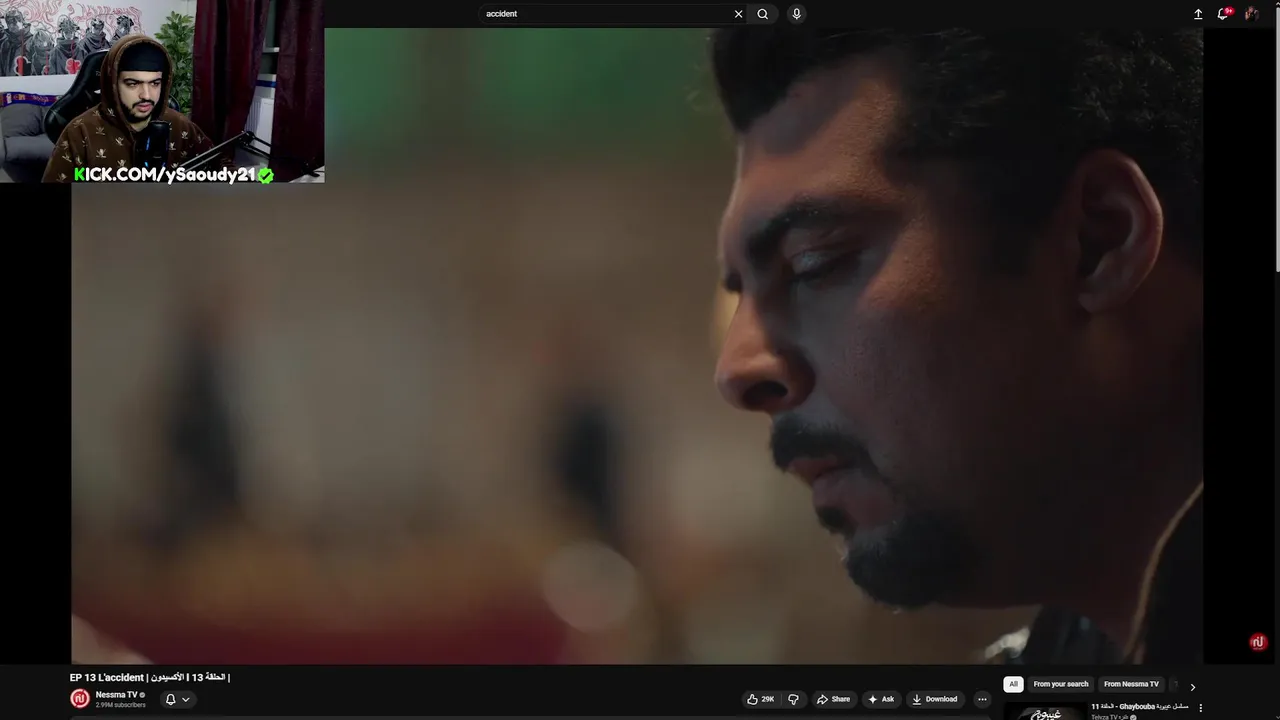Like the video showing 29K likes
1280x720 pixels.
[761, 700]
